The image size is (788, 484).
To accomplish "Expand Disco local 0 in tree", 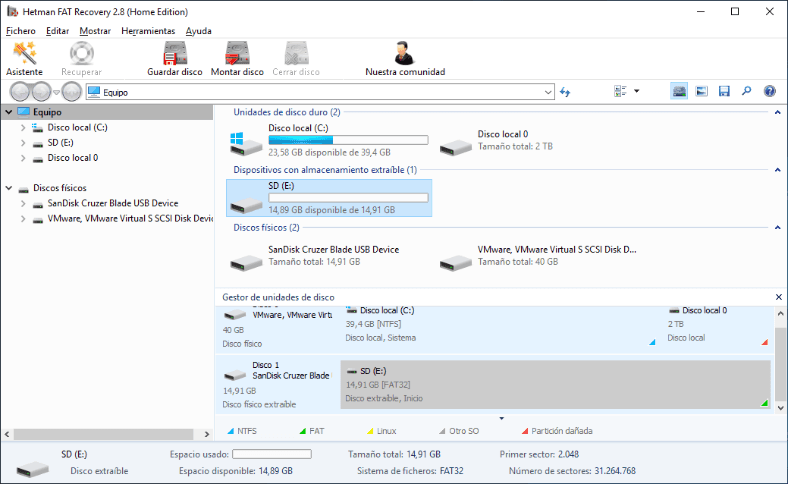I will (x=23, y=158).
